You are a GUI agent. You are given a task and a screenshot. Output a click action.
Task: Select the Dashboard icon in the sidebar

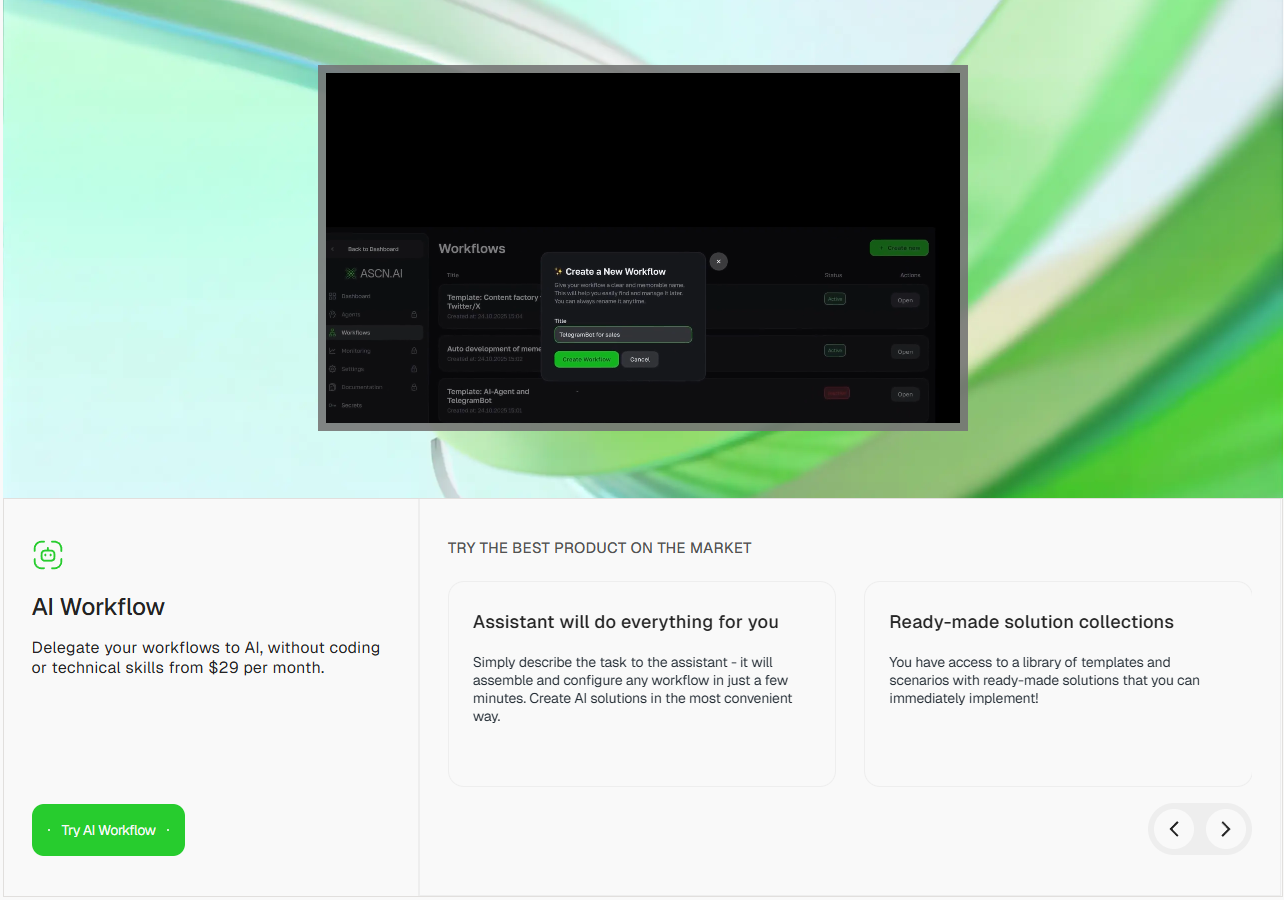(332, 296)
